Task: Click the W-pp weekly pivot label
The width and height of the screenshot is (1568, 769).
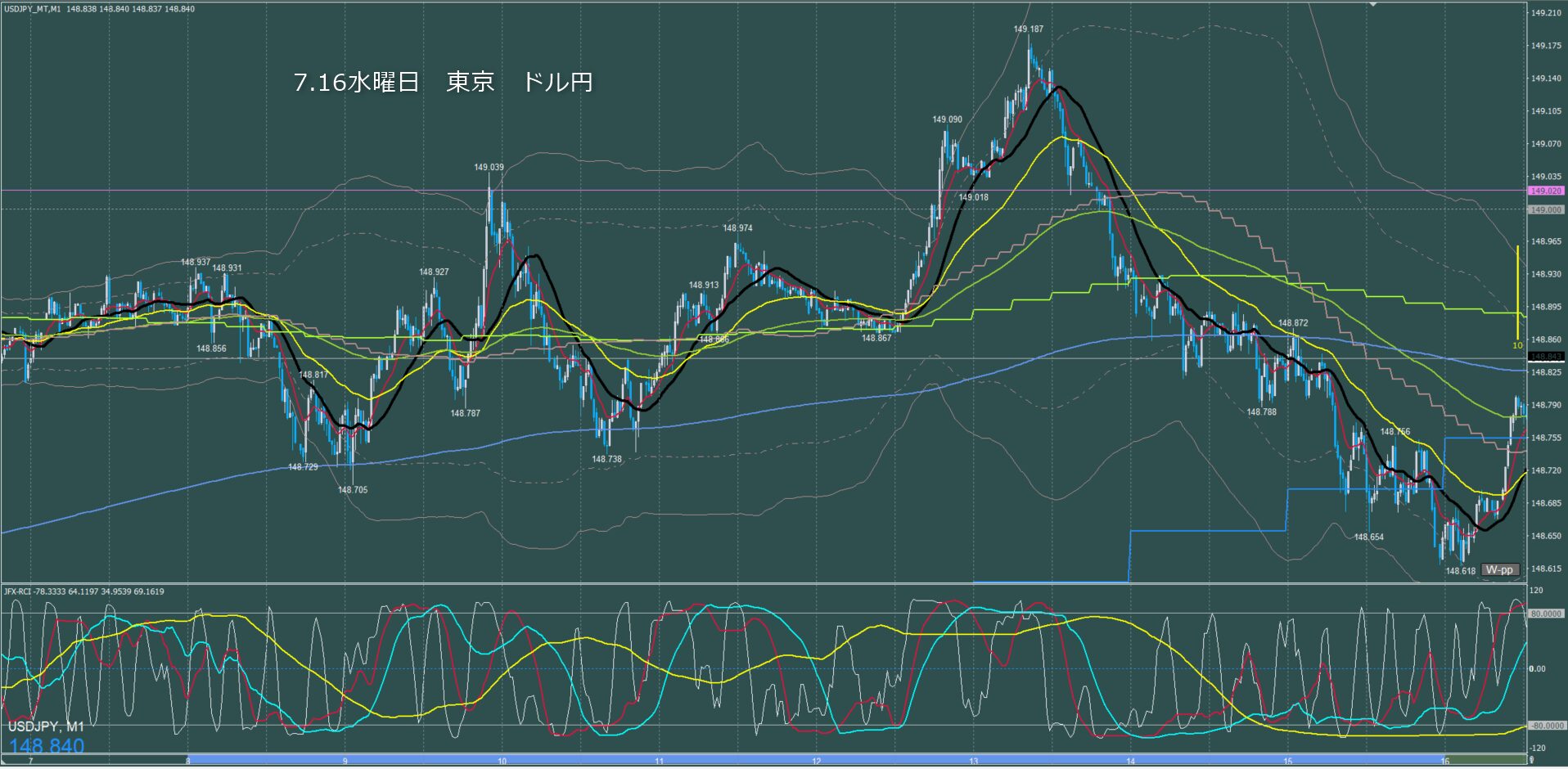Action: pos(1499,569)
